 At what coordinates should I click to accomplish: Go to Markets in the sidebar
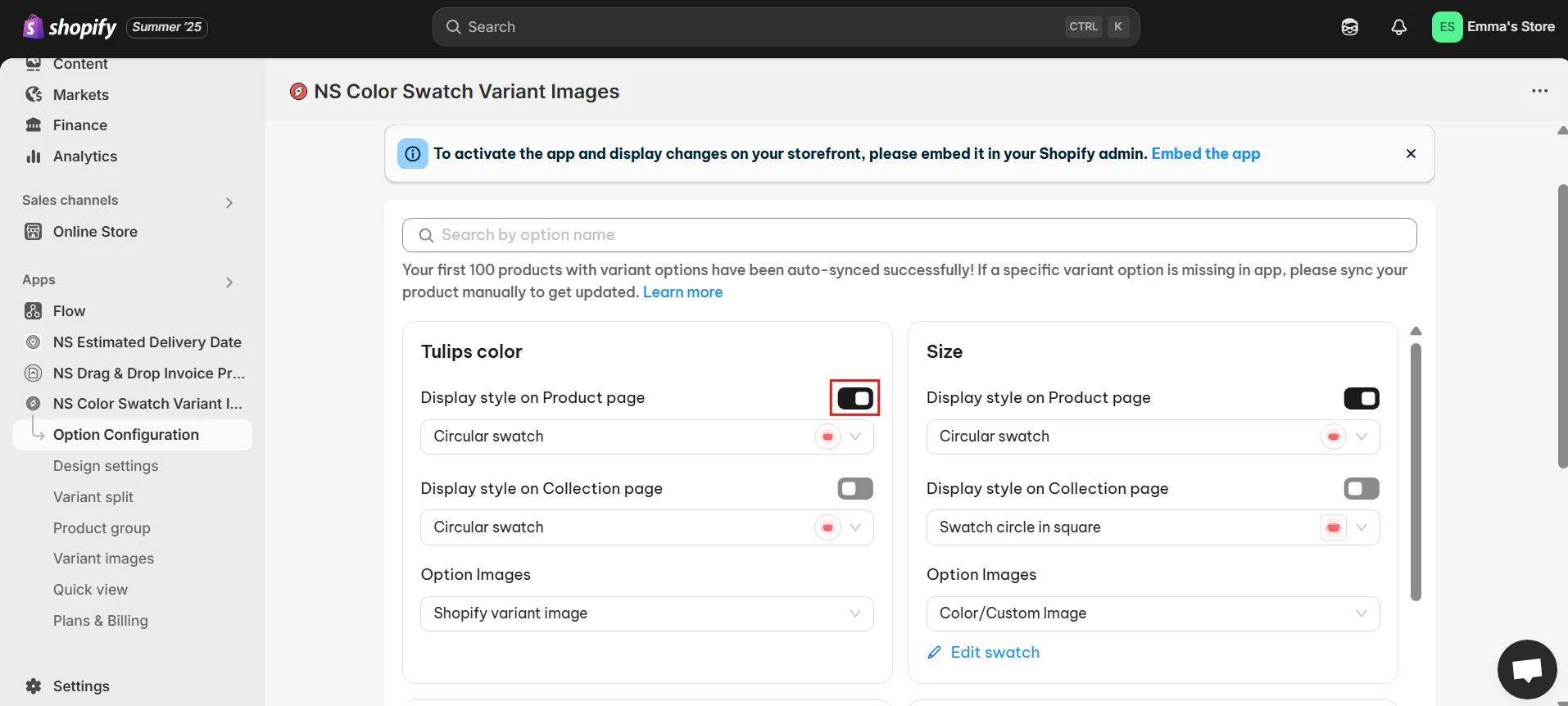[81, 95]
